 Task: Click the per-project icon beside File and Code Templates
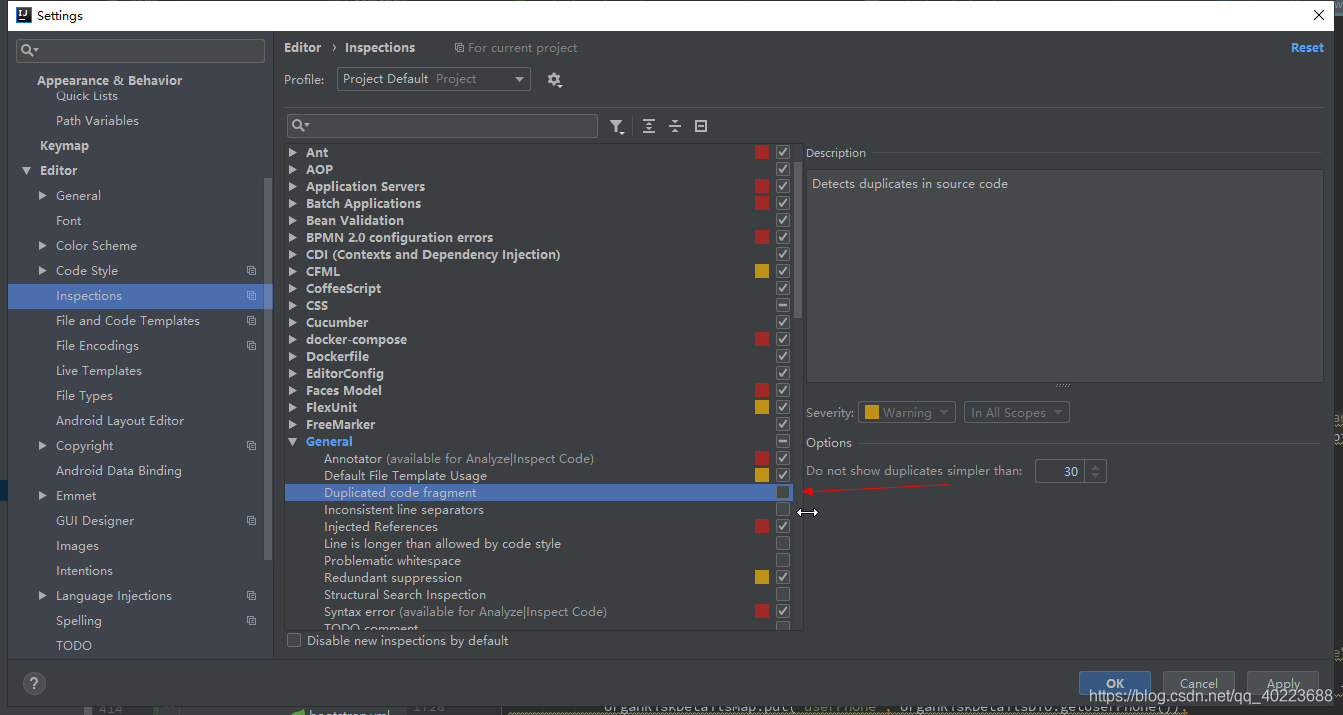[252, 321]
